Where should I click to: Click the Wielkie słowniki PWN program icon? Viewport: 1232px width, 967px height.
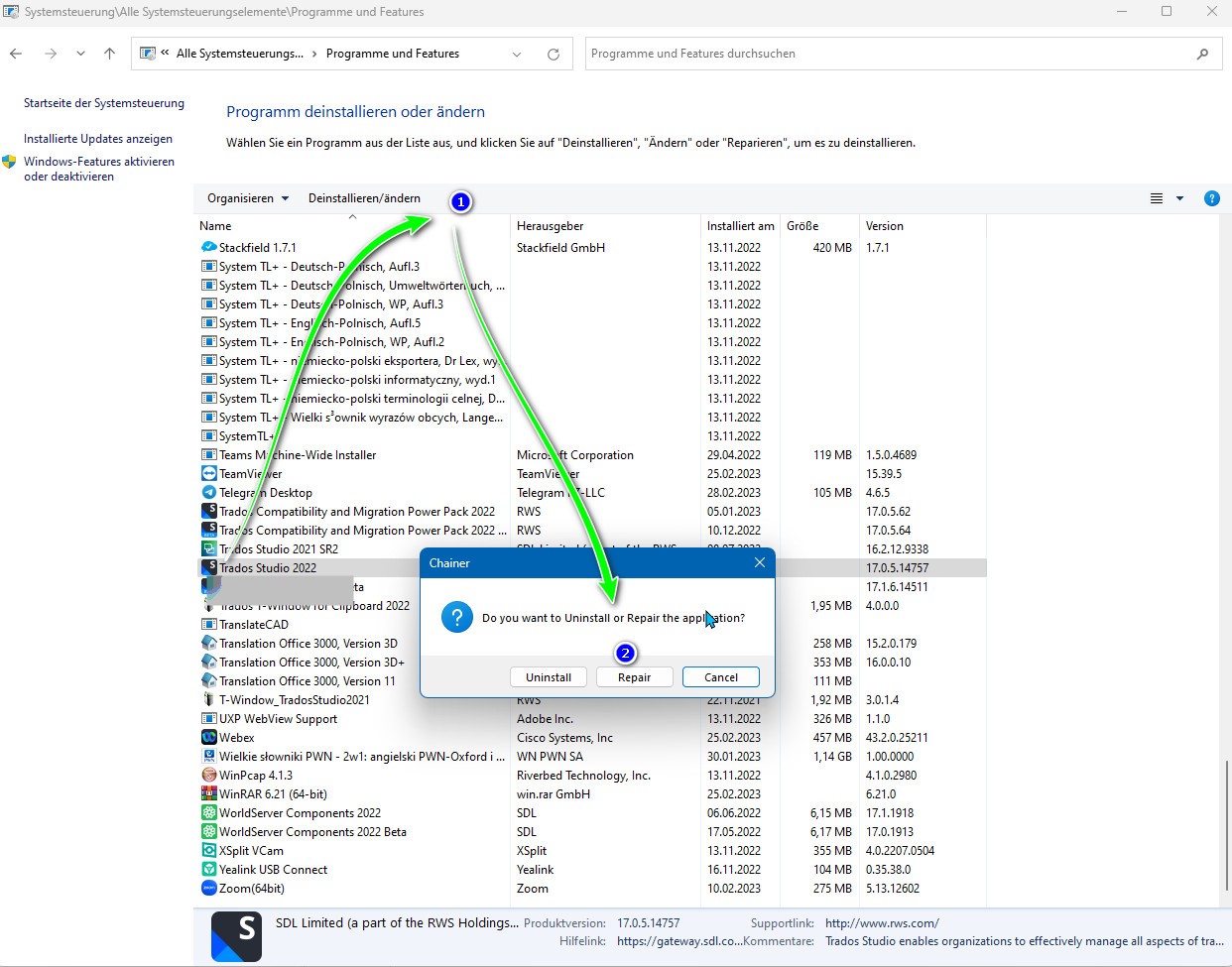208,757
